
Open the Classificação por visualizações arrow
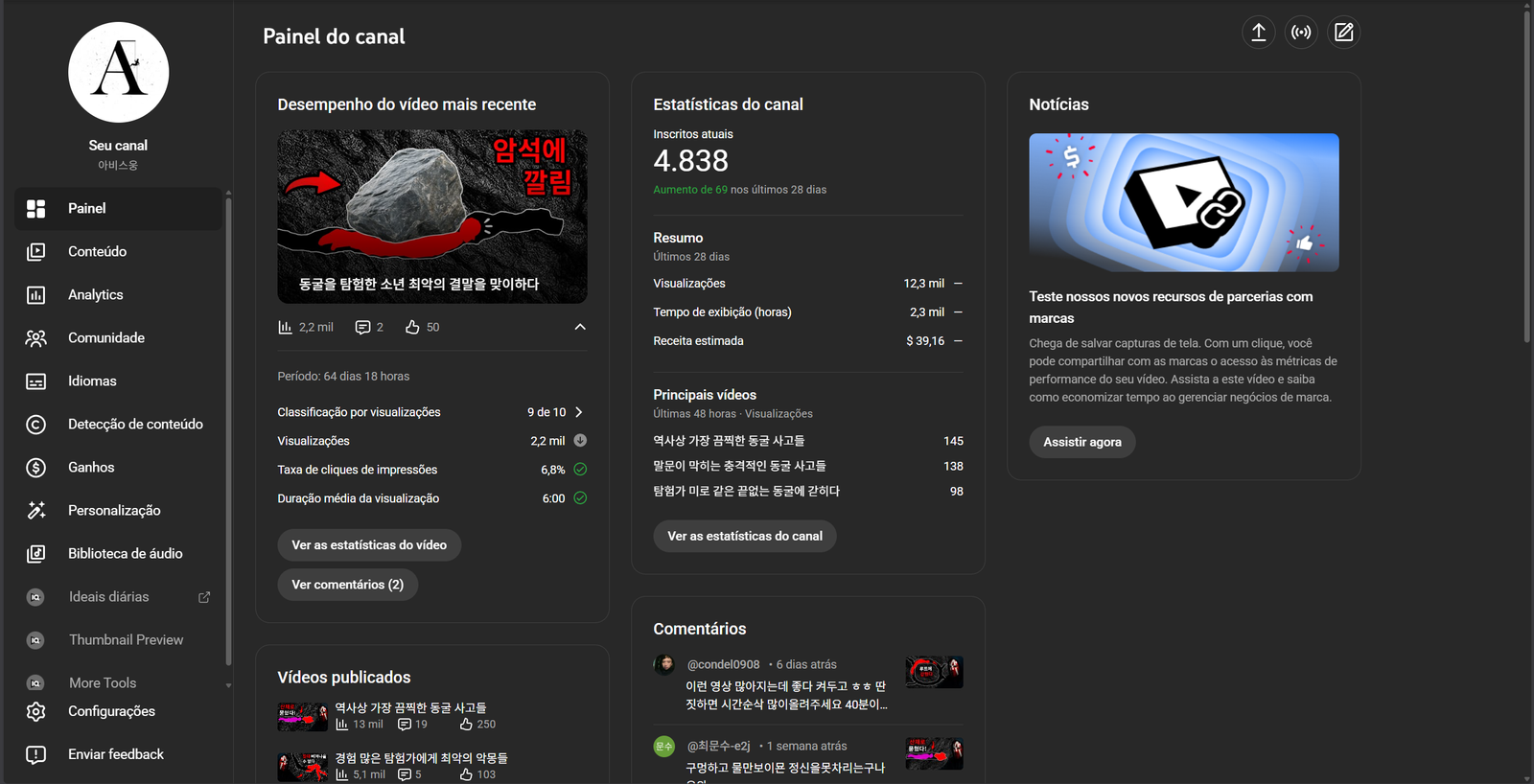(x=579, y=412)
